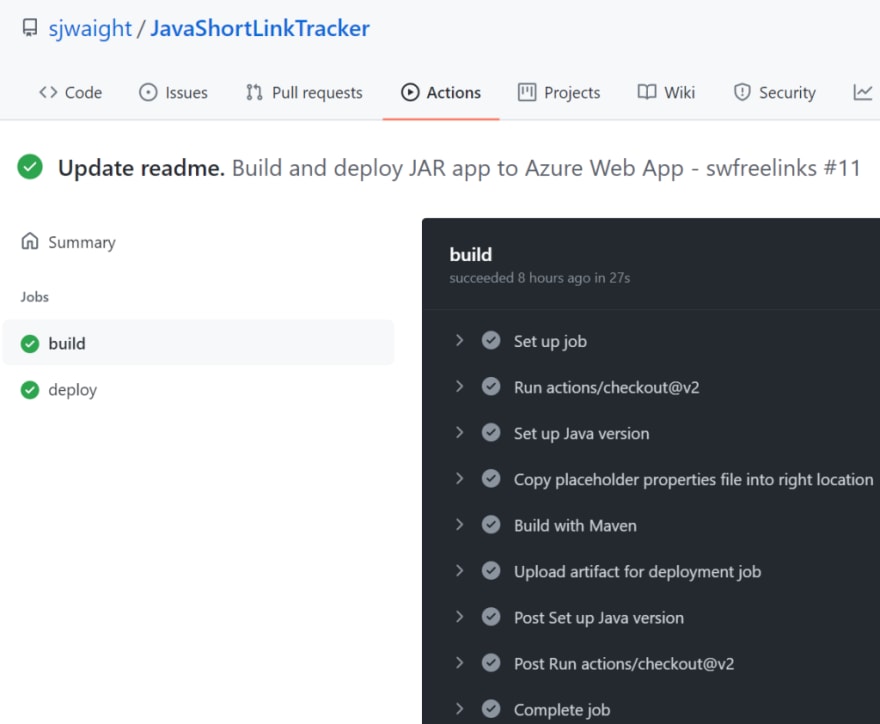880x724 pixels.
Task: Select the build job in sidebar
Action: [199, 343]
